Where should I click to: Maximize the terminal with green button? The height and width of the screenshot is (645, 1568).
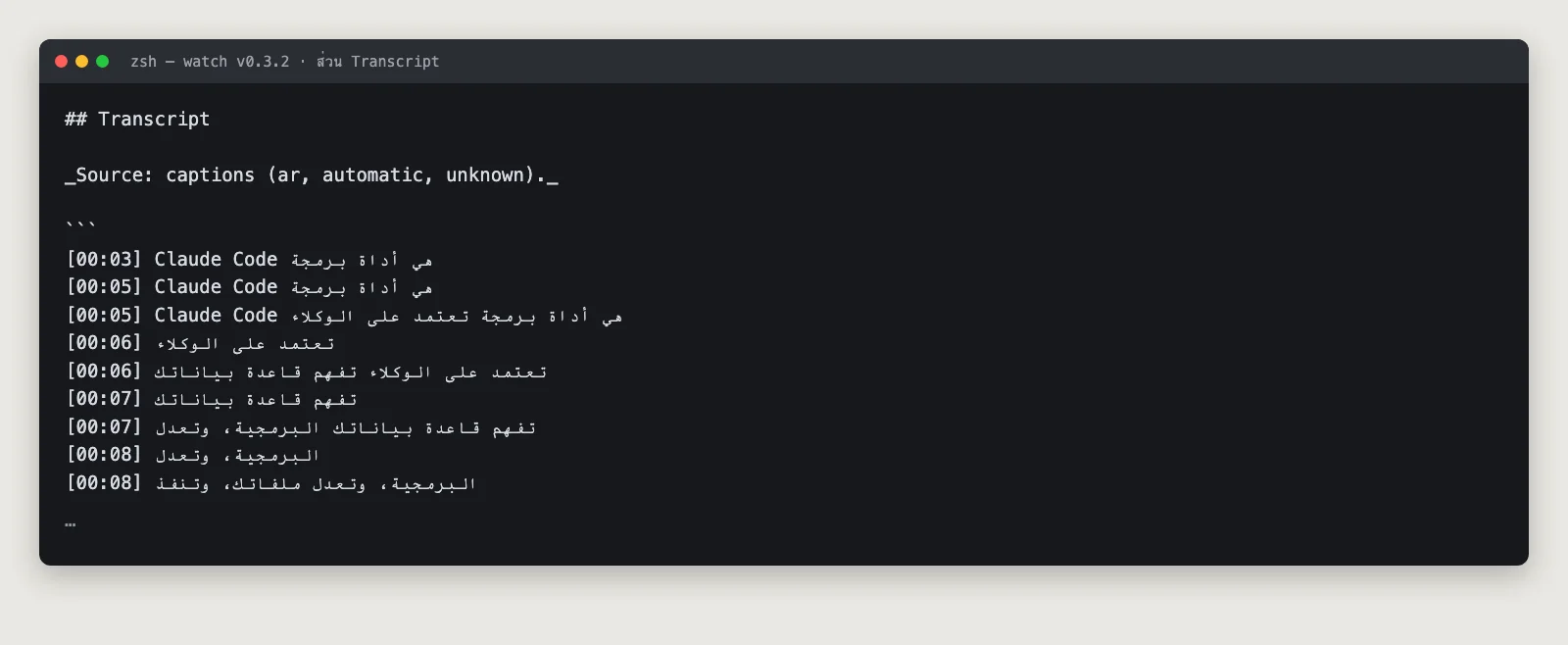coord(102,61)
